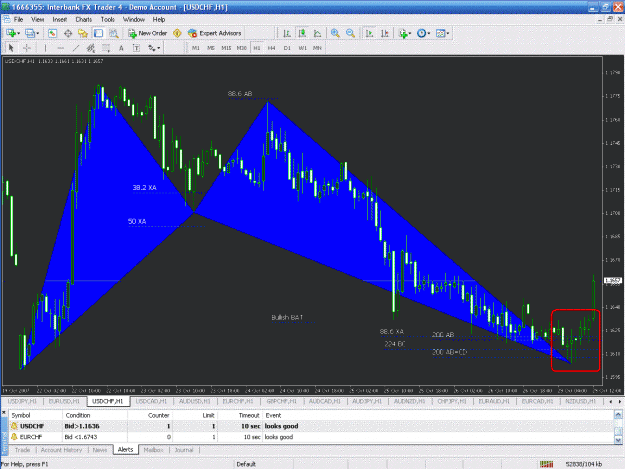
Task: Click the Profiles toolbar icon
Action: [x=29, y=33]
